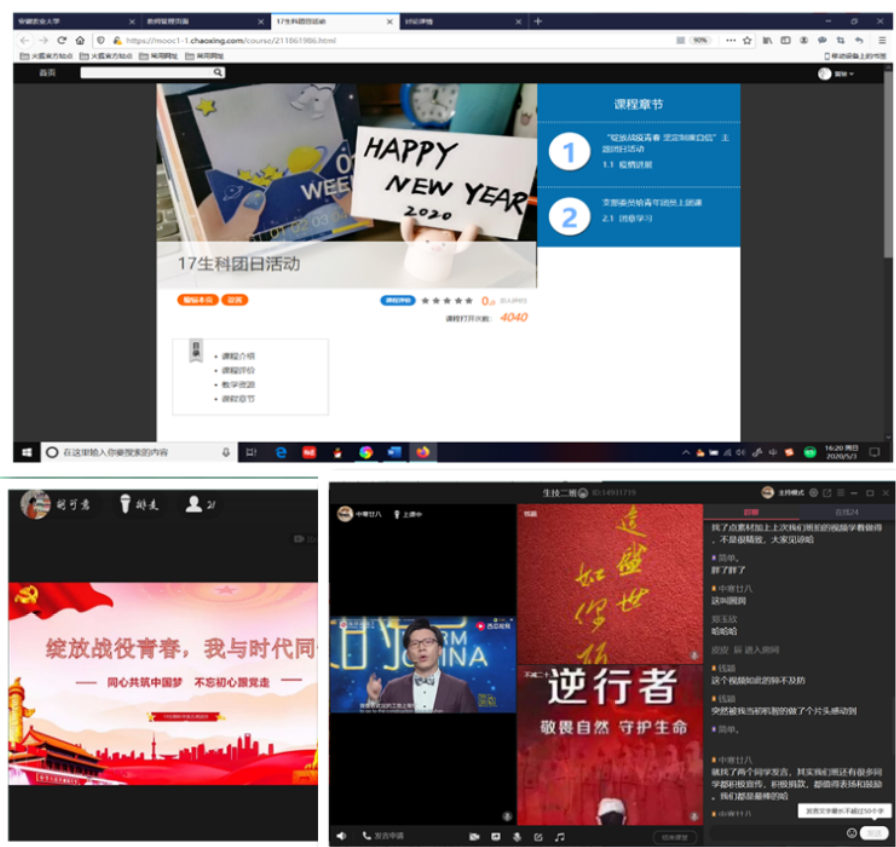Toggle the camera in the meeting toolbar
Viewport: 896px width, 847px height.
[x=474, y=836]
